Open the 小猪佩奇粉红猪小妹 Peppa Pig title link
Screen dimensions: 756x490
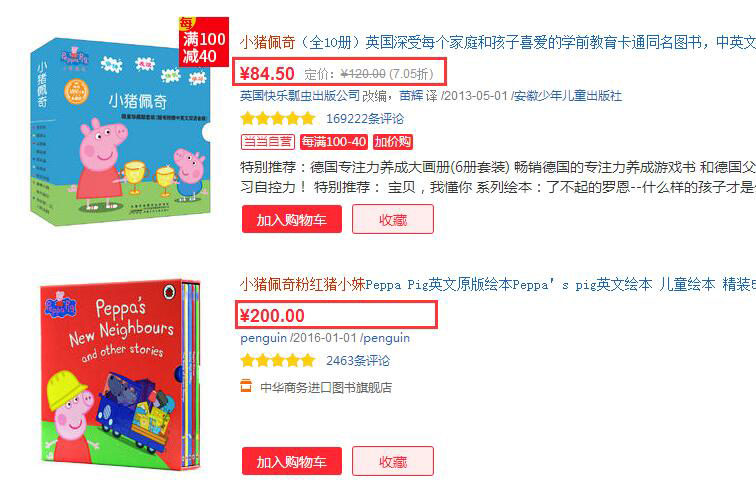pos(498,285)
